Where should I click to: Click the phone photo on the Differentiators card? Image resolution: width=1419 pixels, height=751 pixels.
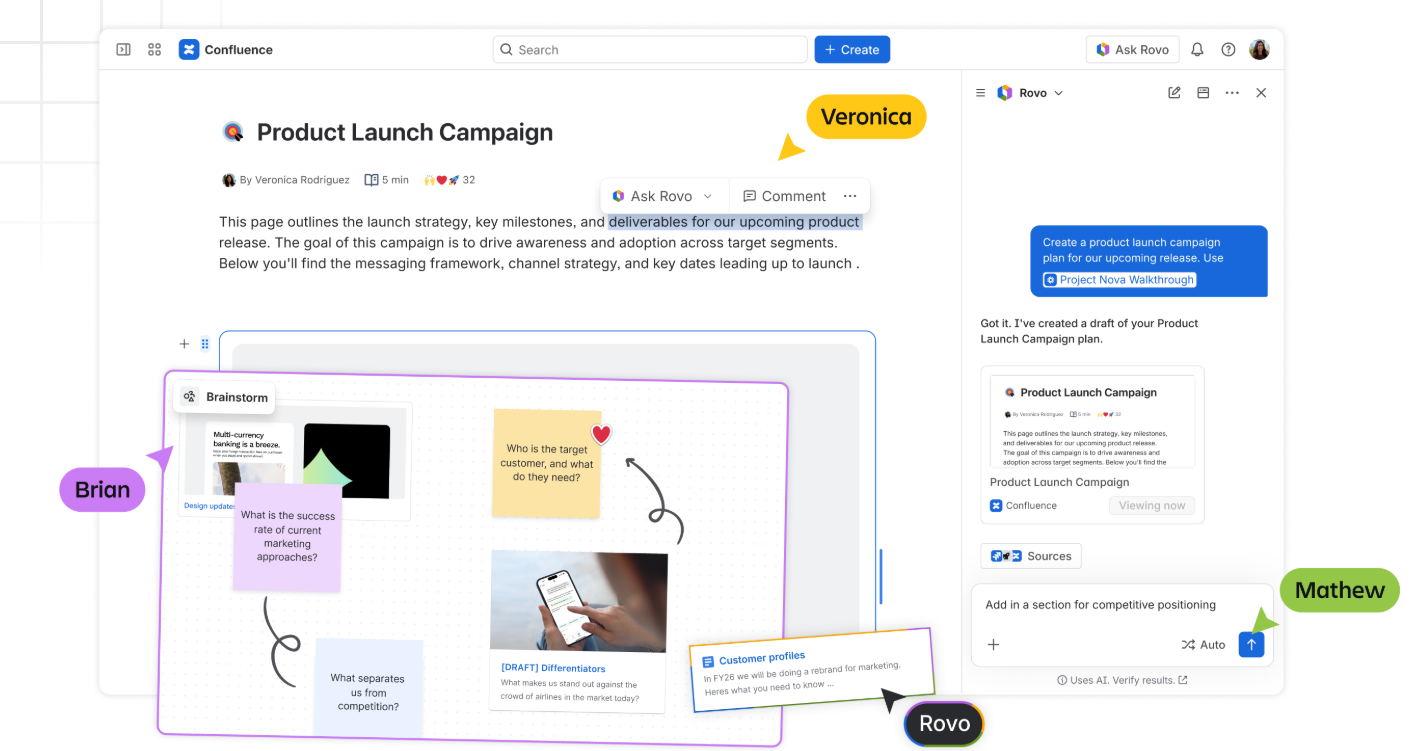pyautogui.click(x=579, y=600)
